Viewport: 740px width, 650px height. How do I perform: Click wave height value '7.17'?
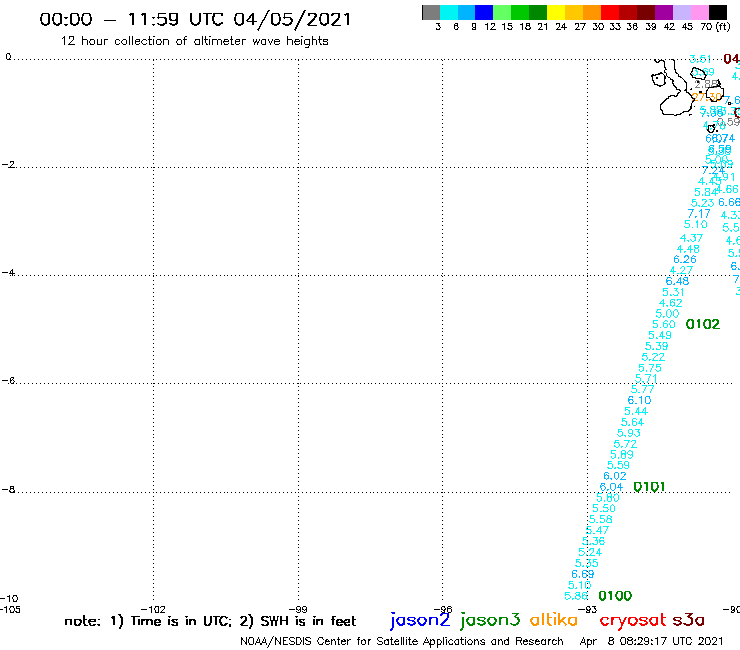pos(699,213)
